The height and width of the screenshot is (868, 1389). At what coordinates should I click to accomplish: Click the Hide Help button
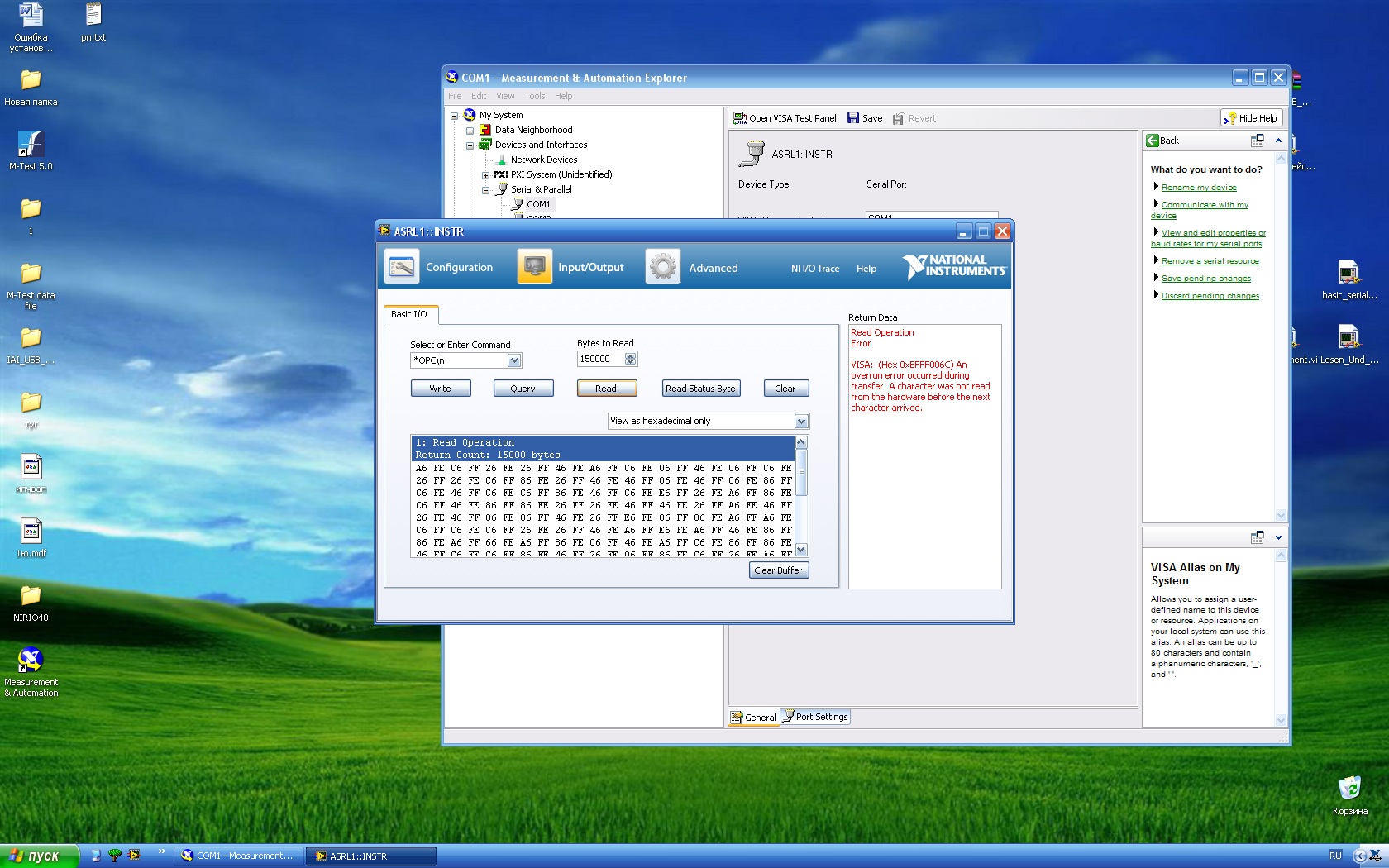click(1251, 118)
